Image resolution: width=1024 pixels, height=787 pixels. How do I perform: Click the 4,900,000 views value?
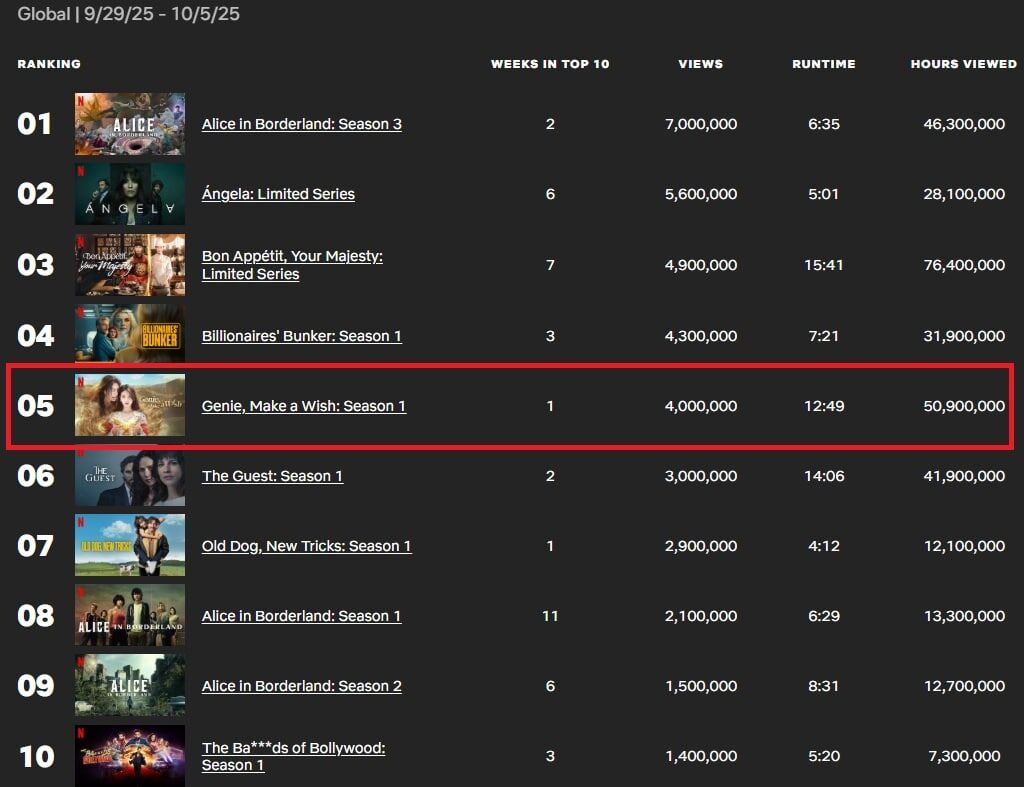(701, 265)
